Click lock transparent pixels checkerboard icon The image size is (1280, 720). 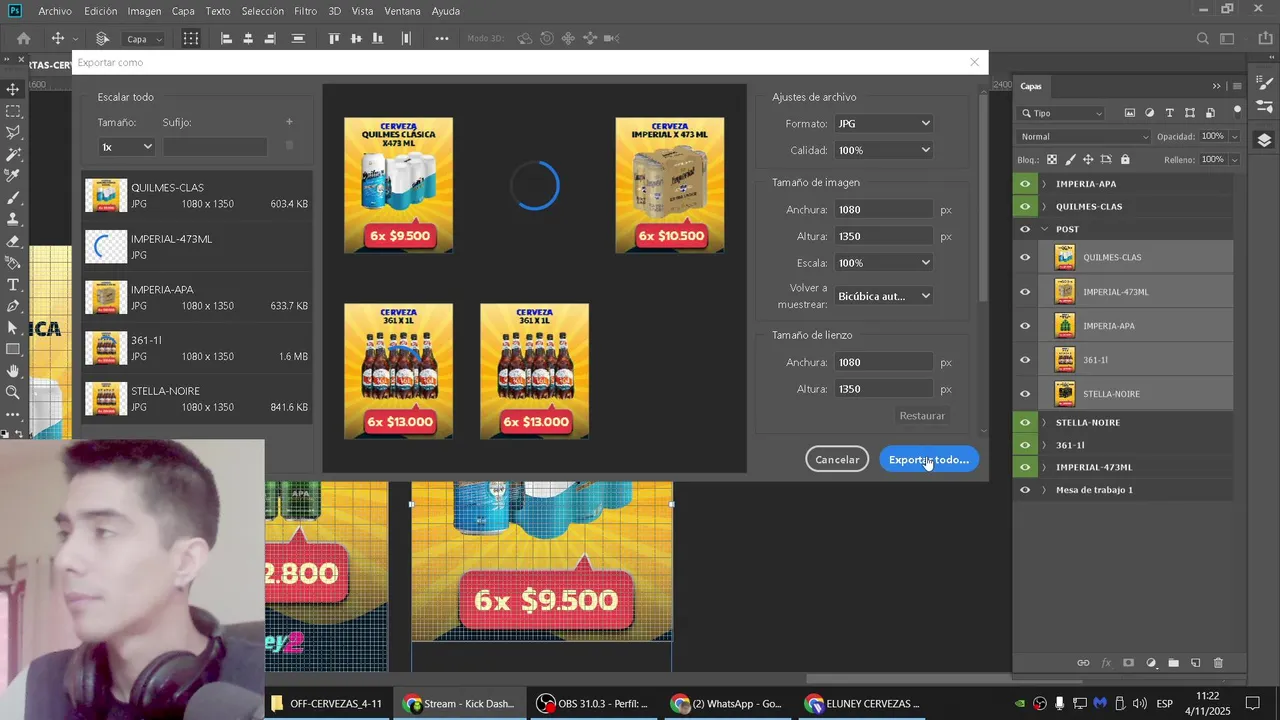click(1052, 159)
